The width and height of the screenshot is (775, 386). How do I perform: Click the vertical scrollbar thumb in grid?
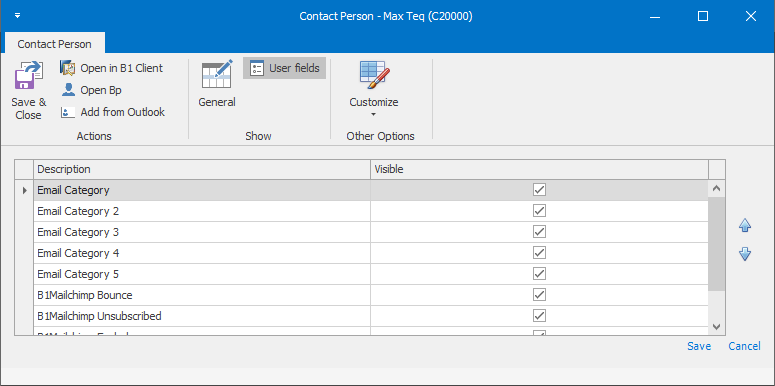tap(717, 244)
